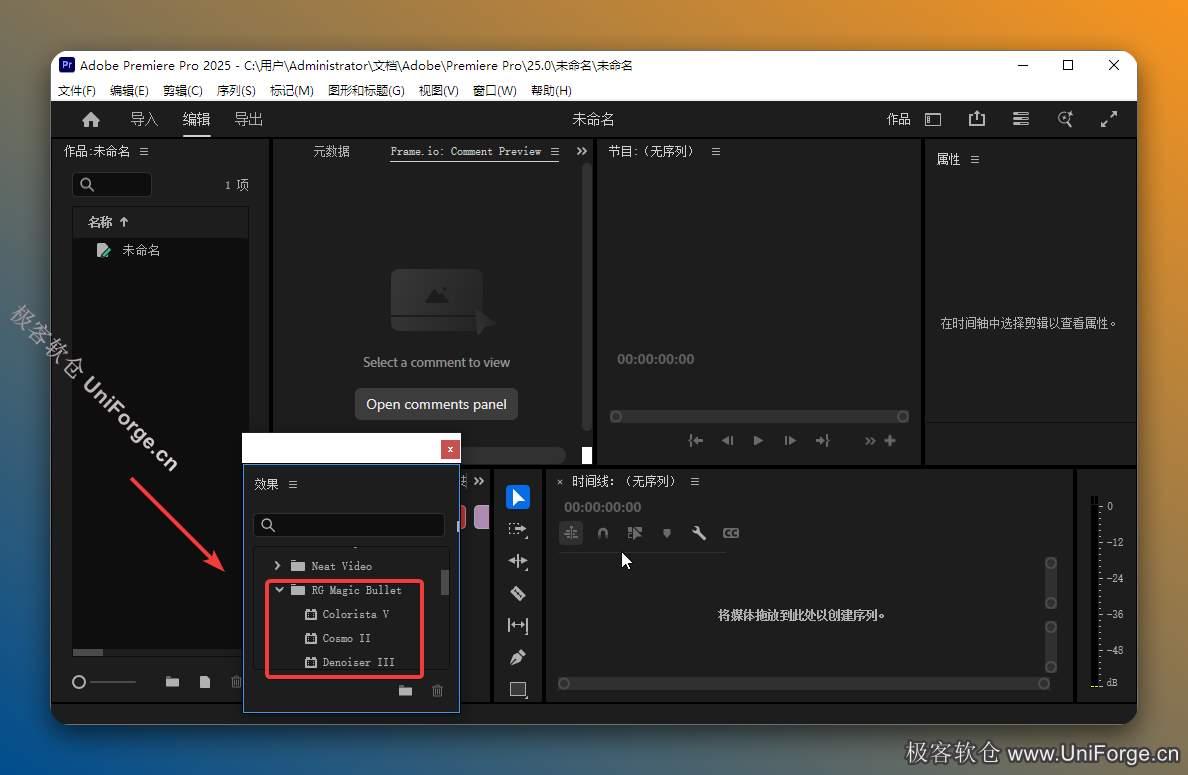Select the Pen tool
Viewport: 1188px width, 775px height.
(x=517, y=658)
